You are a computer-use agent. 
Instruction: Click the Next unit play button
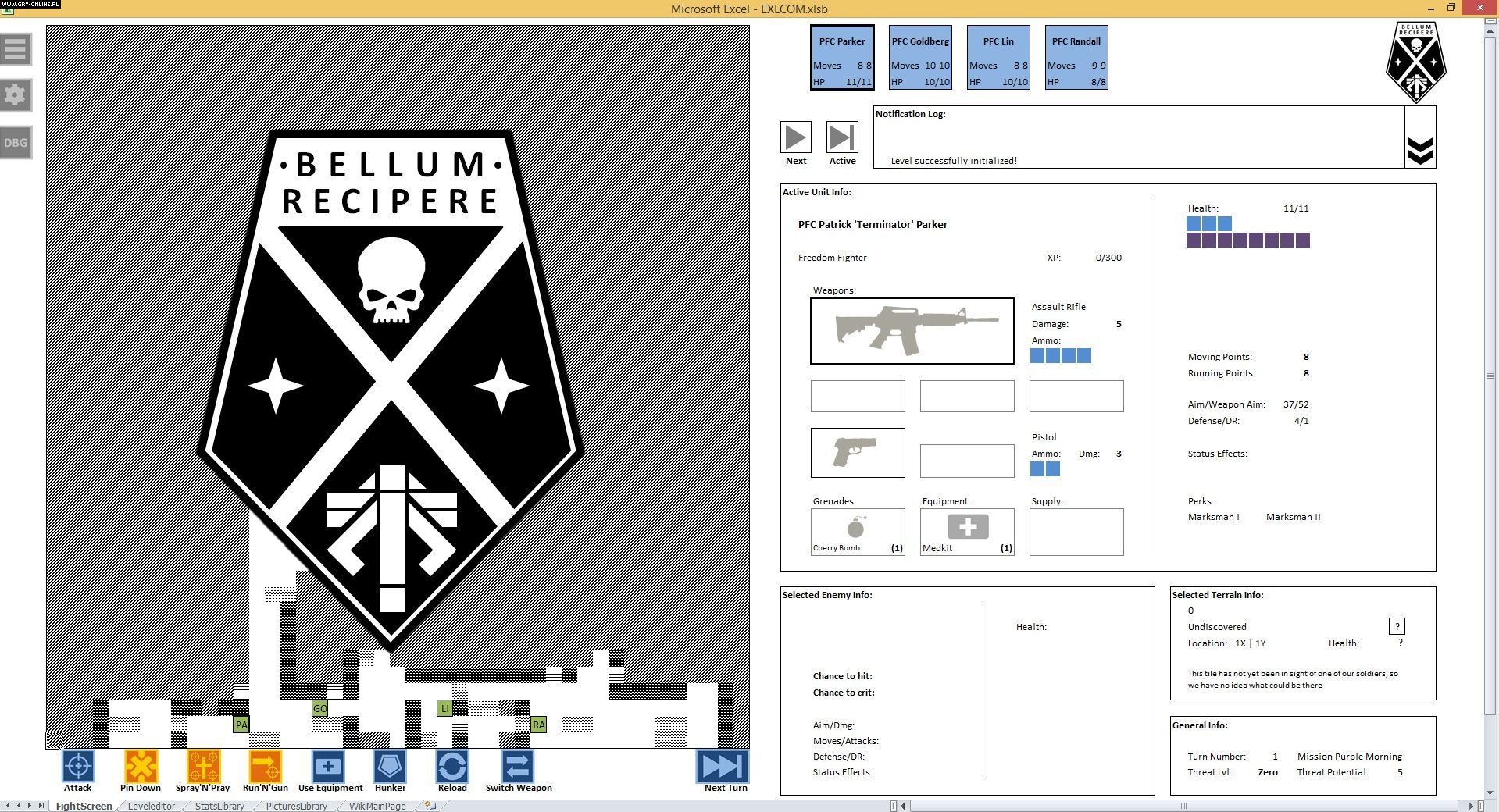tap(795, 138)
